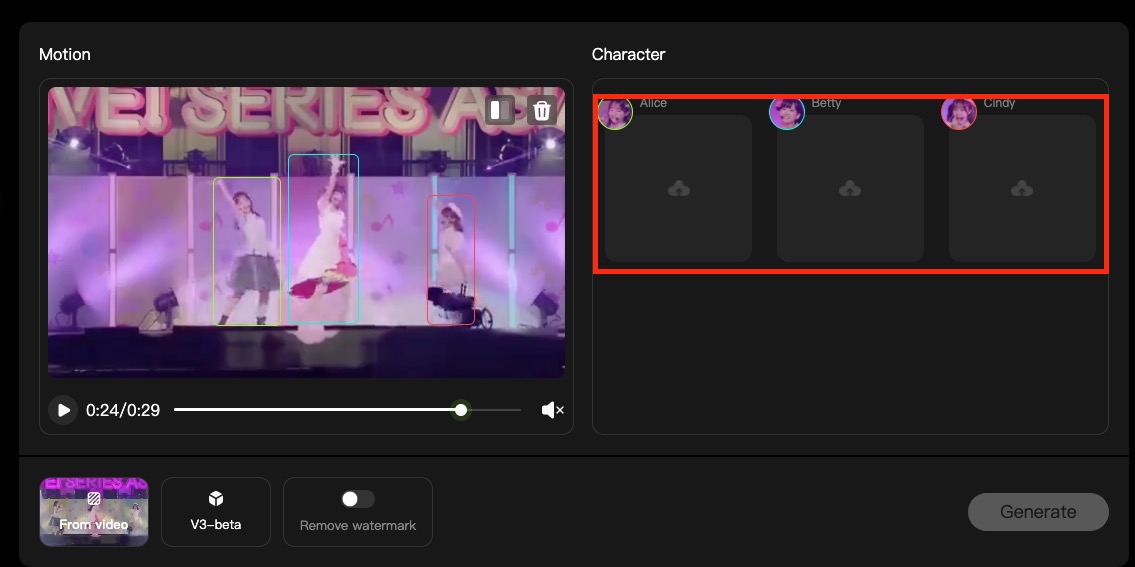
Task: Open the From video source thumbnail
Action: click(x=94, y=512)
